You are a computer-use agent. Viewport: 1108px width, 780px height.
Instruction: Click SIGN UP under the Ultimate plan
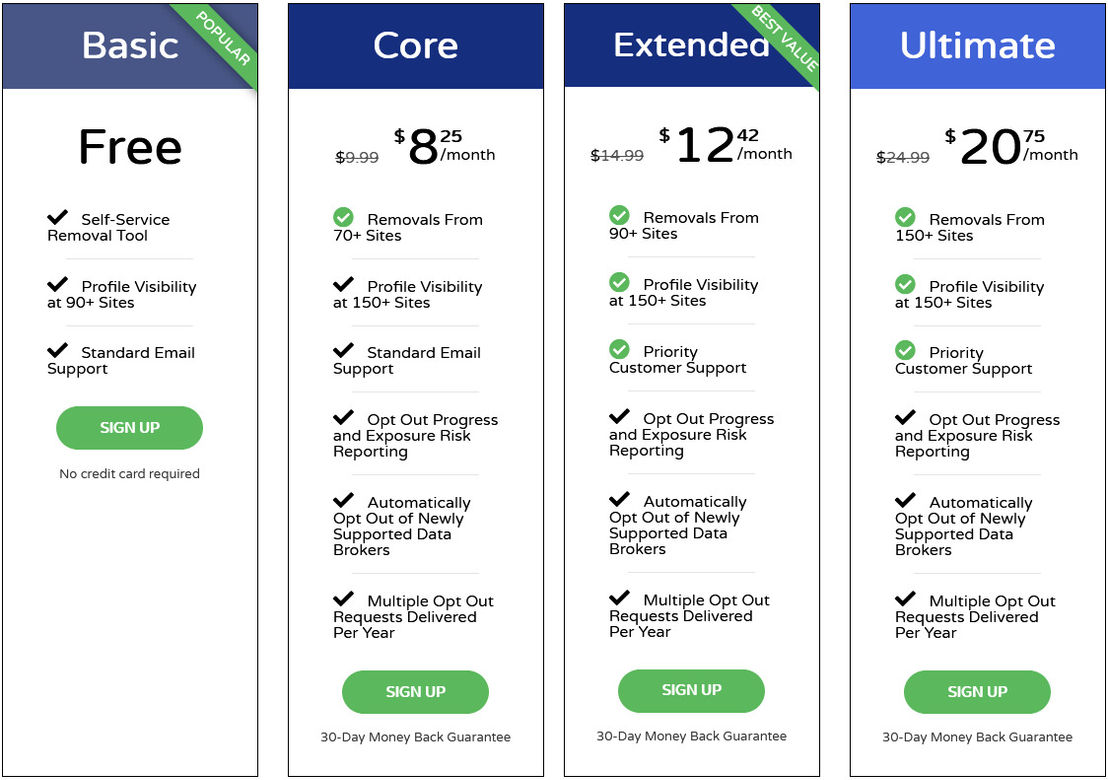[x=977, y=692]
